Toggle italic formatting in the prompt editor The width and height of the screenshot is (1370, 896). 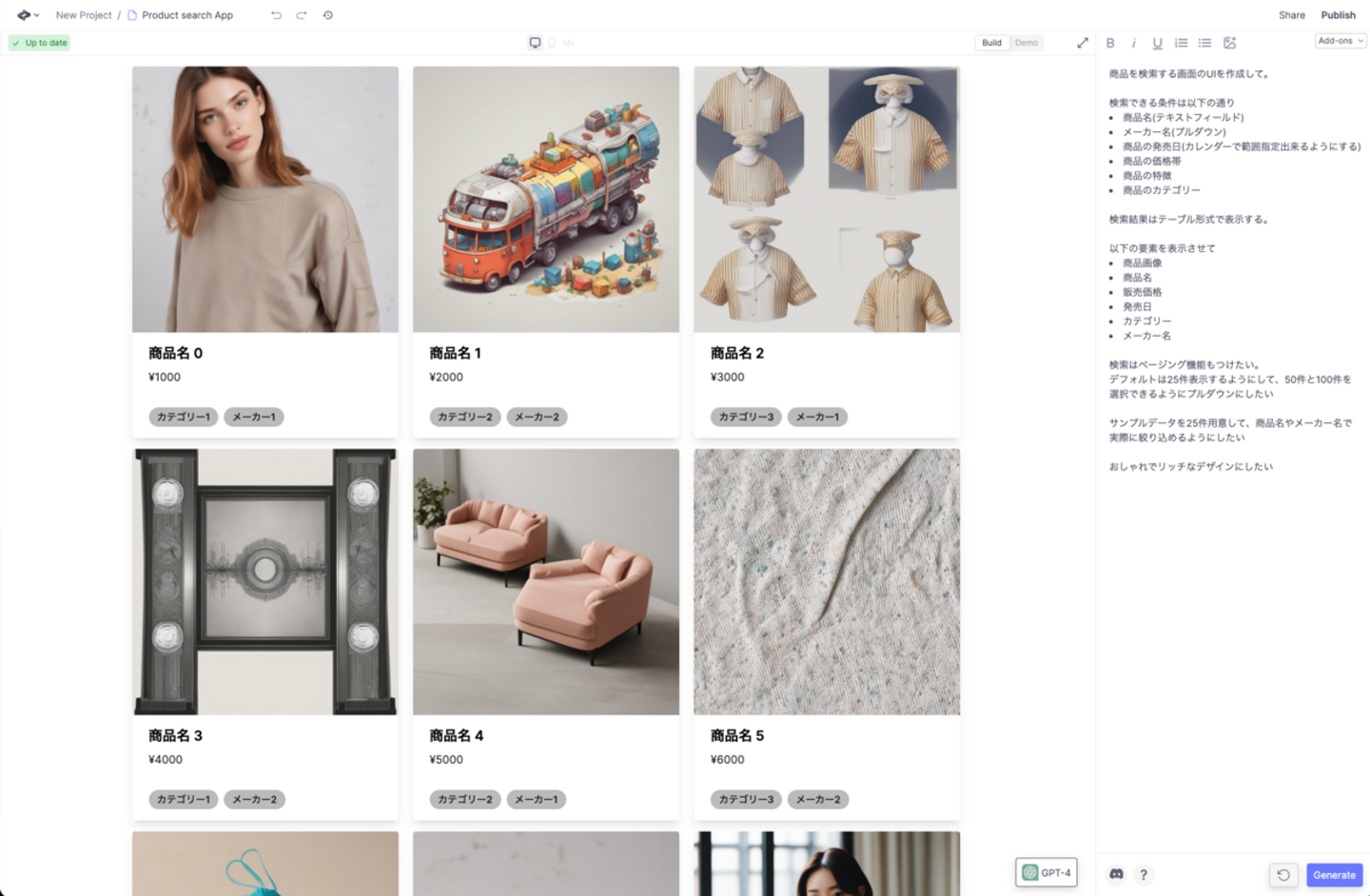click(x=1134, y=43)
